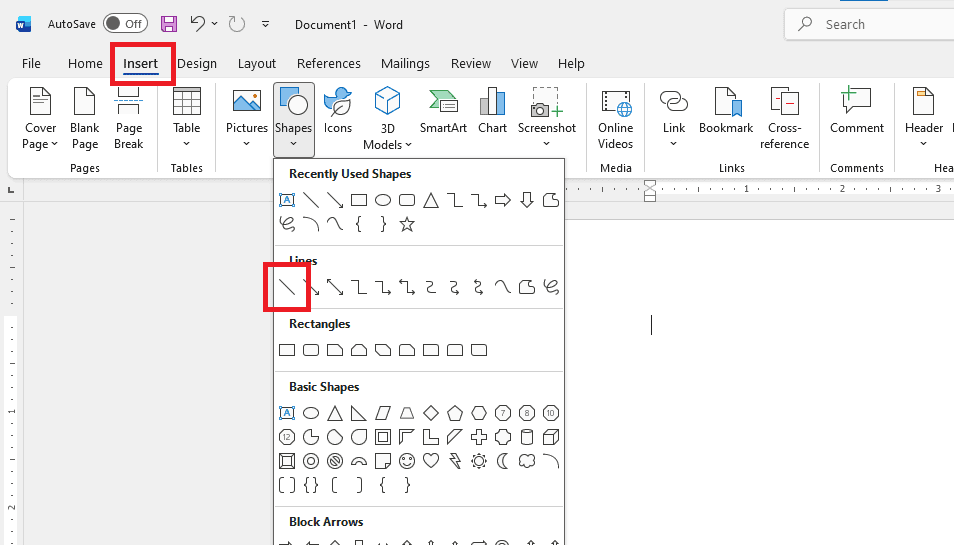Select the double arrow line under Lines
Viewport: 954px width, 545px height.
click(335, 286)
